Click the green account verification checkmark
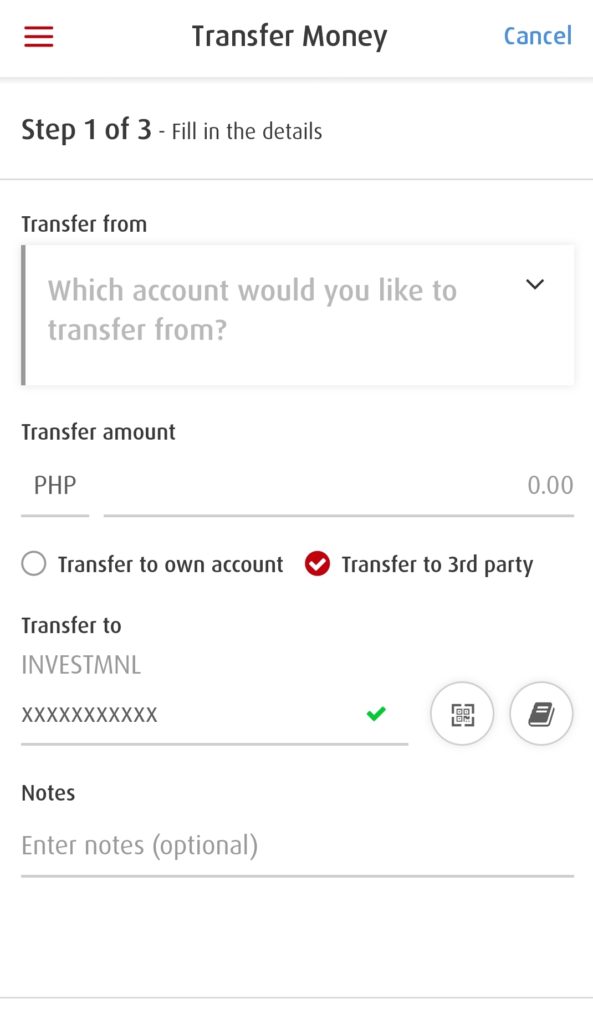The width and height of the screenshot is (593, 1024). click(x=377, y=713)
